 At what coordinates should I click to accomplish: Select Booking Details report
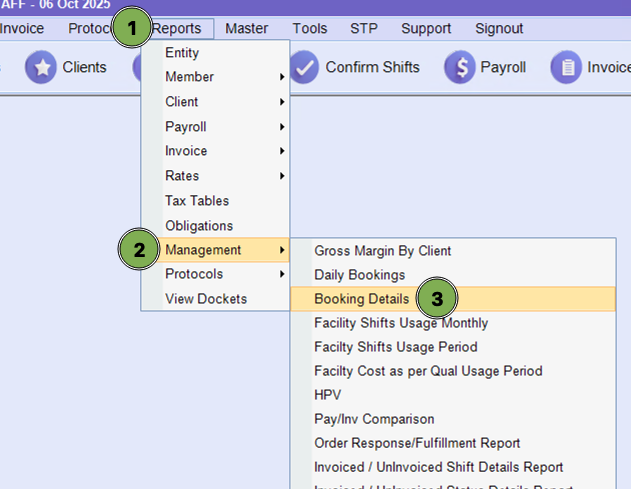[x=361, y=299]
